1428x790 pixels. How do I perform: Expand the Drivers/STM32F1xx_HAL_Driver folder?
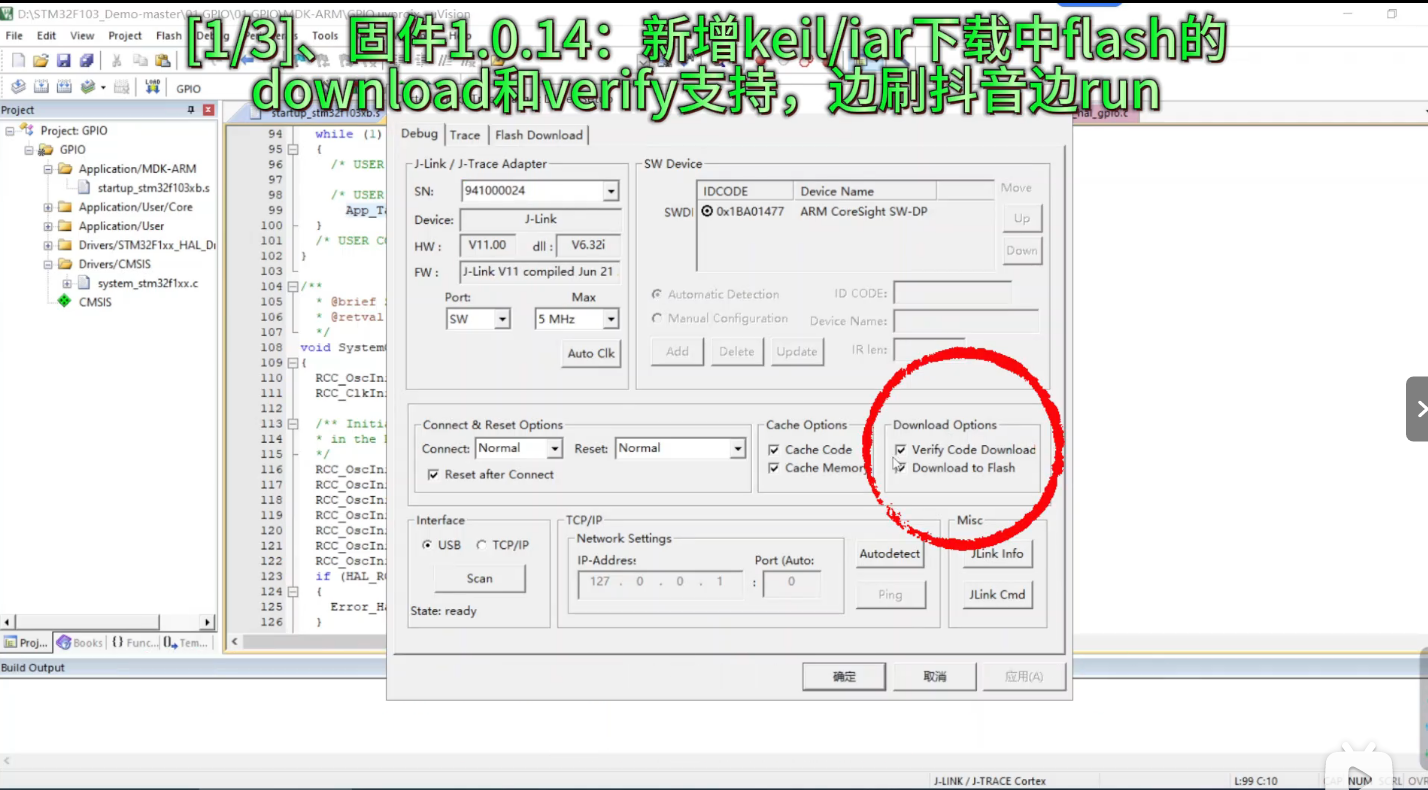(48, 245)
